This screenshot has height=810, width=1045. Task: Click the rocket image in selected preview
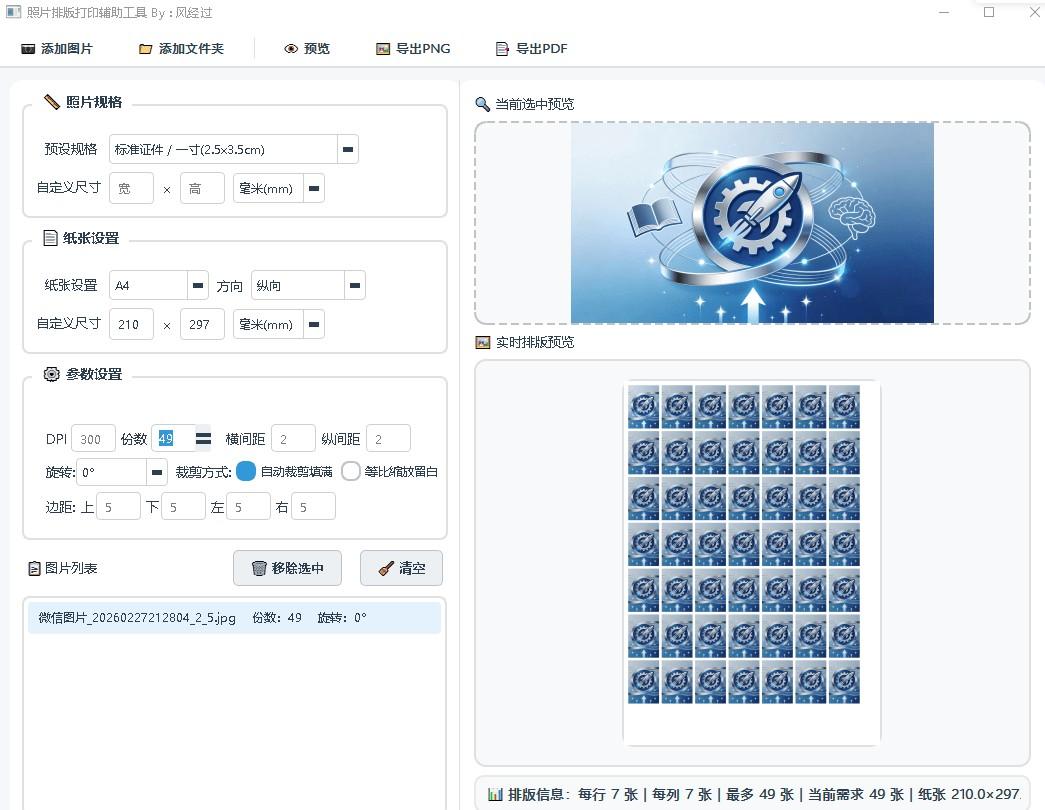click(752, 223)
